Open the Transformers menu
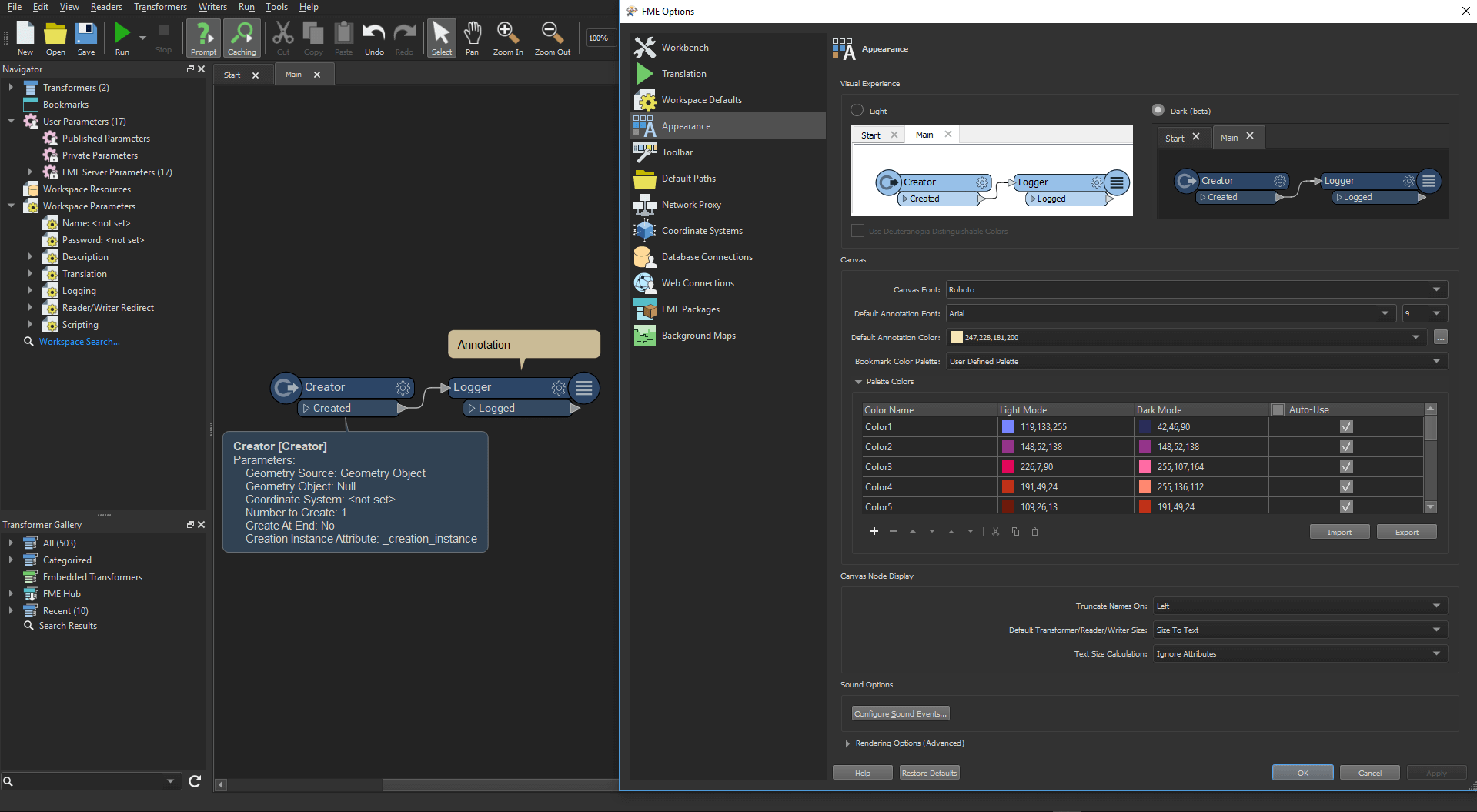The height and width of the screenshot is (812, 1477). tap(160, 7)
